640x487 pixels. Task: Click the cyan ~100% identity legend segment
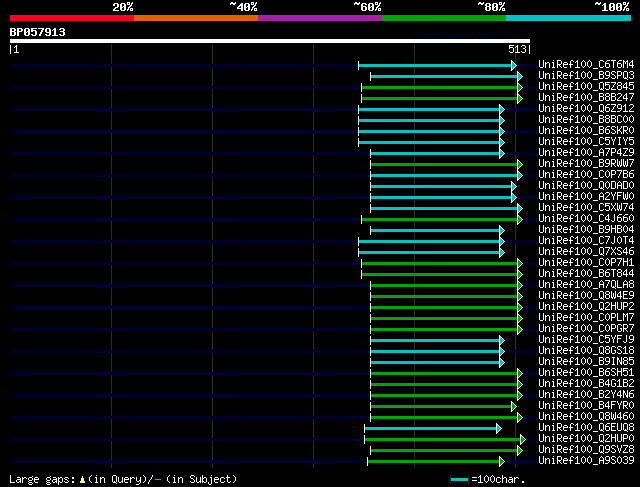[567, 18]
